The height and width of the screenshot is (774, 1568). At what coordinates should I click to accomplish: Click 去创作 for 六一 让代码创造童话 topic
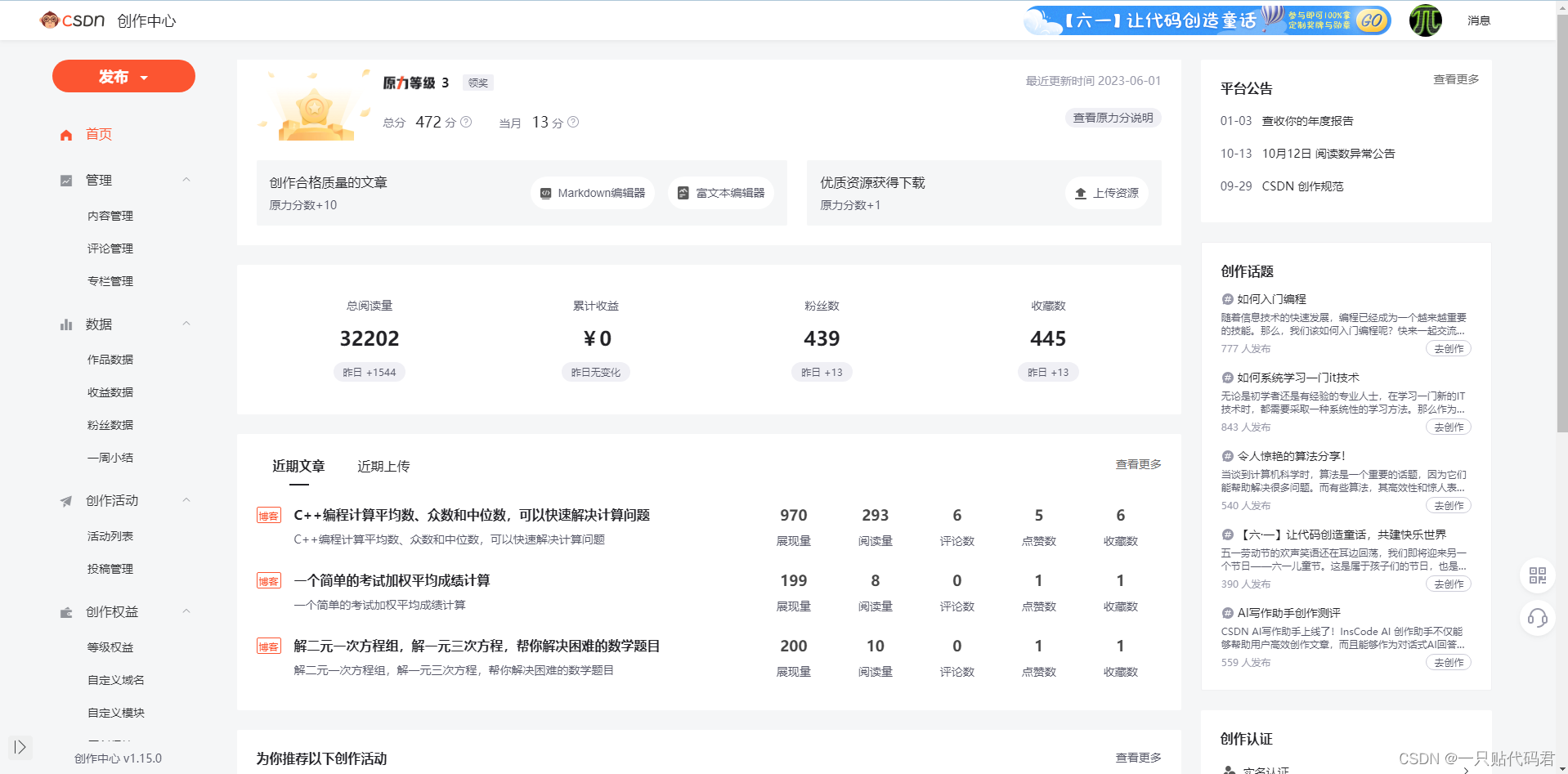[1449, 584]
